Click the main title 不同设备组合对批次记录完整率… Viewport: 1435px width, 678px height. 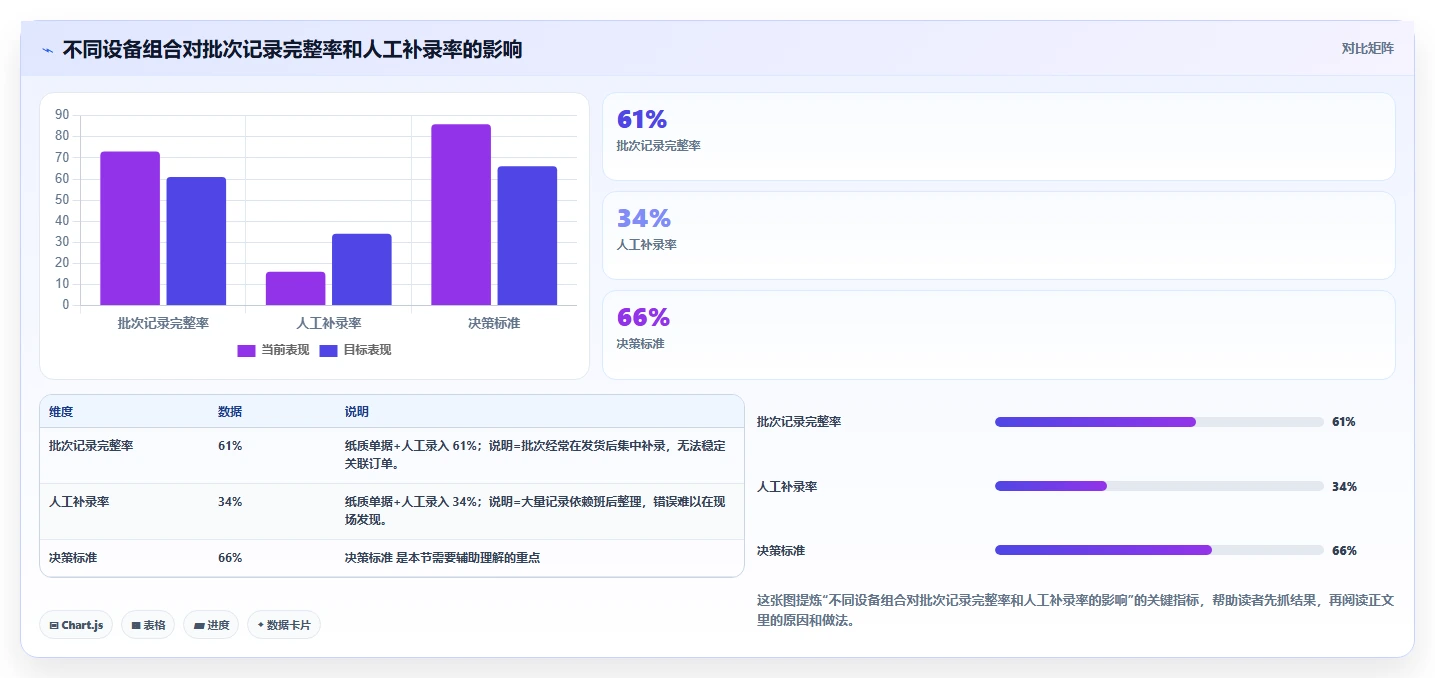(292, 49)
